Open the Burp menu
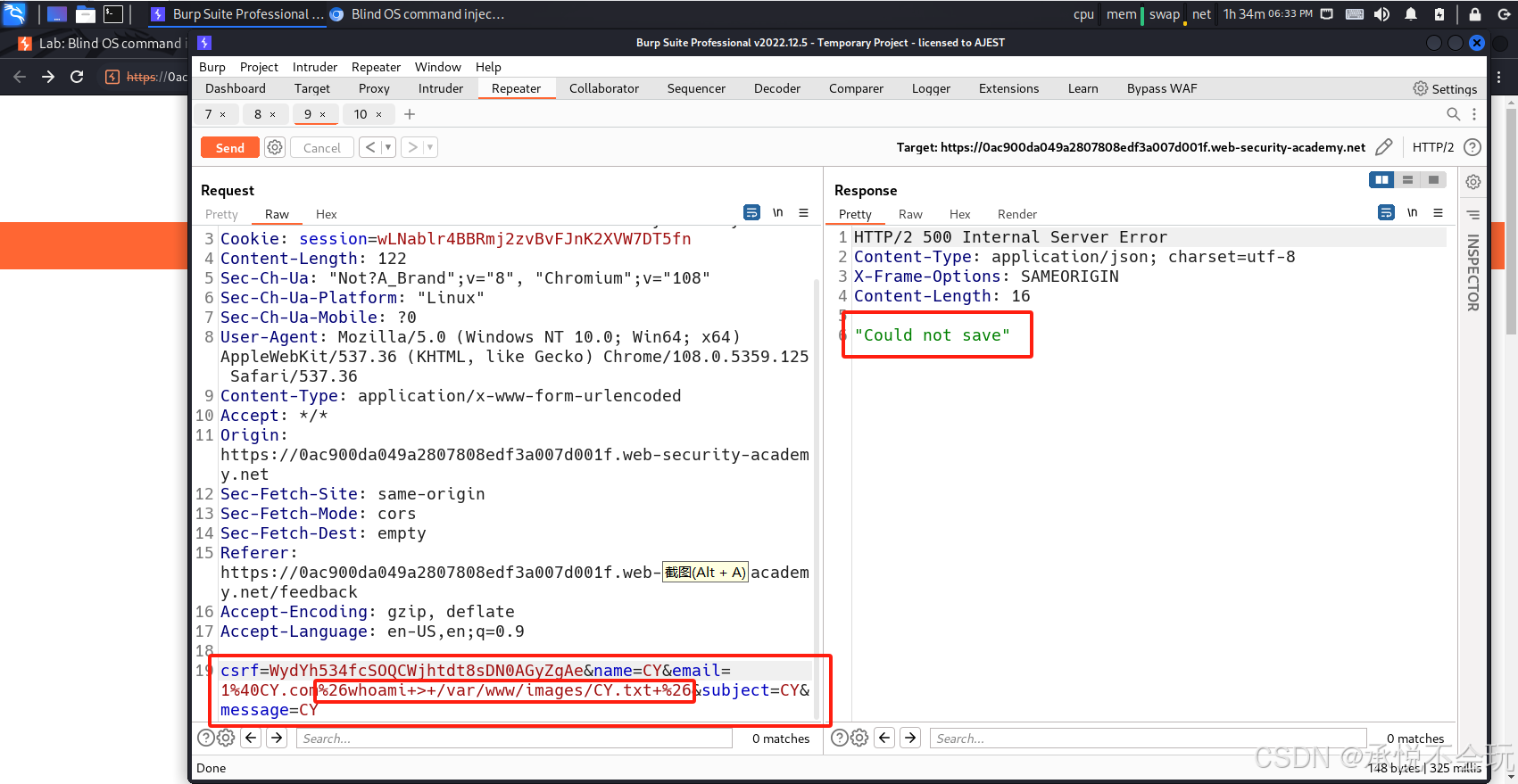 [212, 67]
